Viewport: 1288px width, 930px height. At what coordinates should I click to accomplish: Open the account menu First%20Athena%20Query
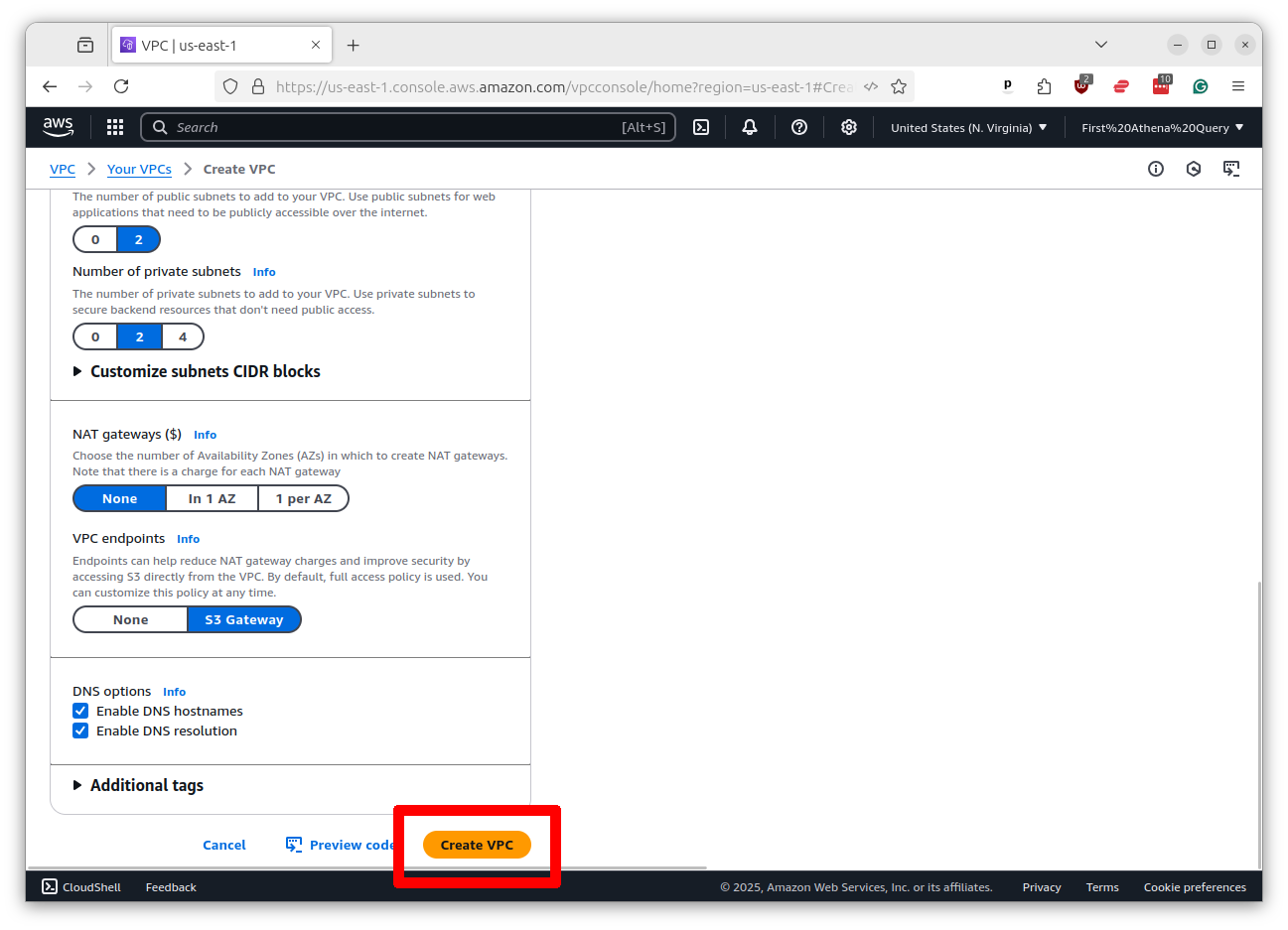pos(1160,127)
